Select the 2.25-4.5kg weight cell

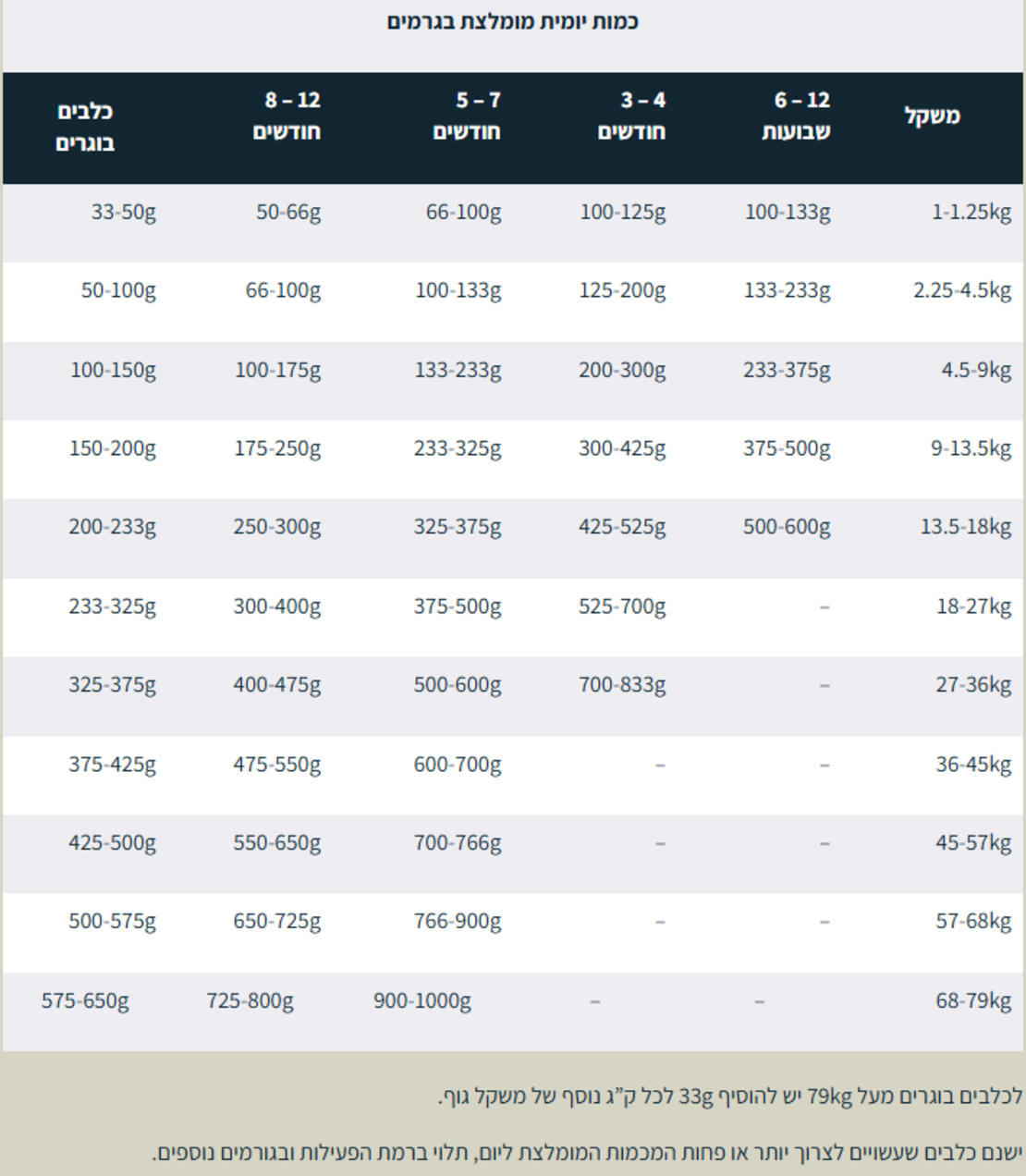[x=962, y=291]
